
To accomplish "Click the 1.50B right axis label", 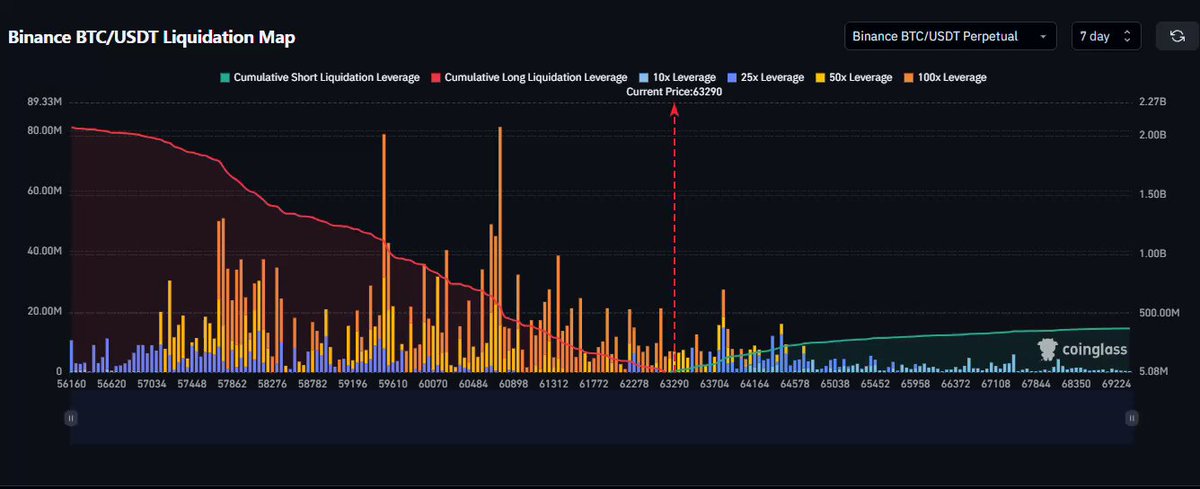I will pos(1151,194).
